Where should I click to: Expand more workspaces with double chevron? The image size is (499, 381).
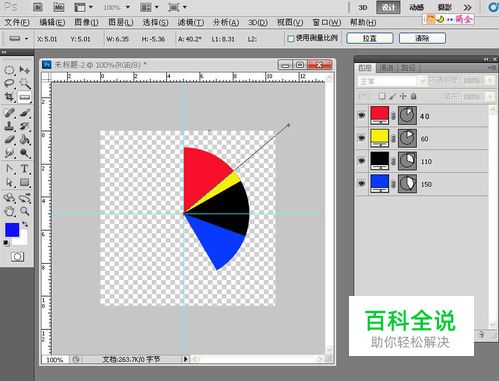coord(467,7)
